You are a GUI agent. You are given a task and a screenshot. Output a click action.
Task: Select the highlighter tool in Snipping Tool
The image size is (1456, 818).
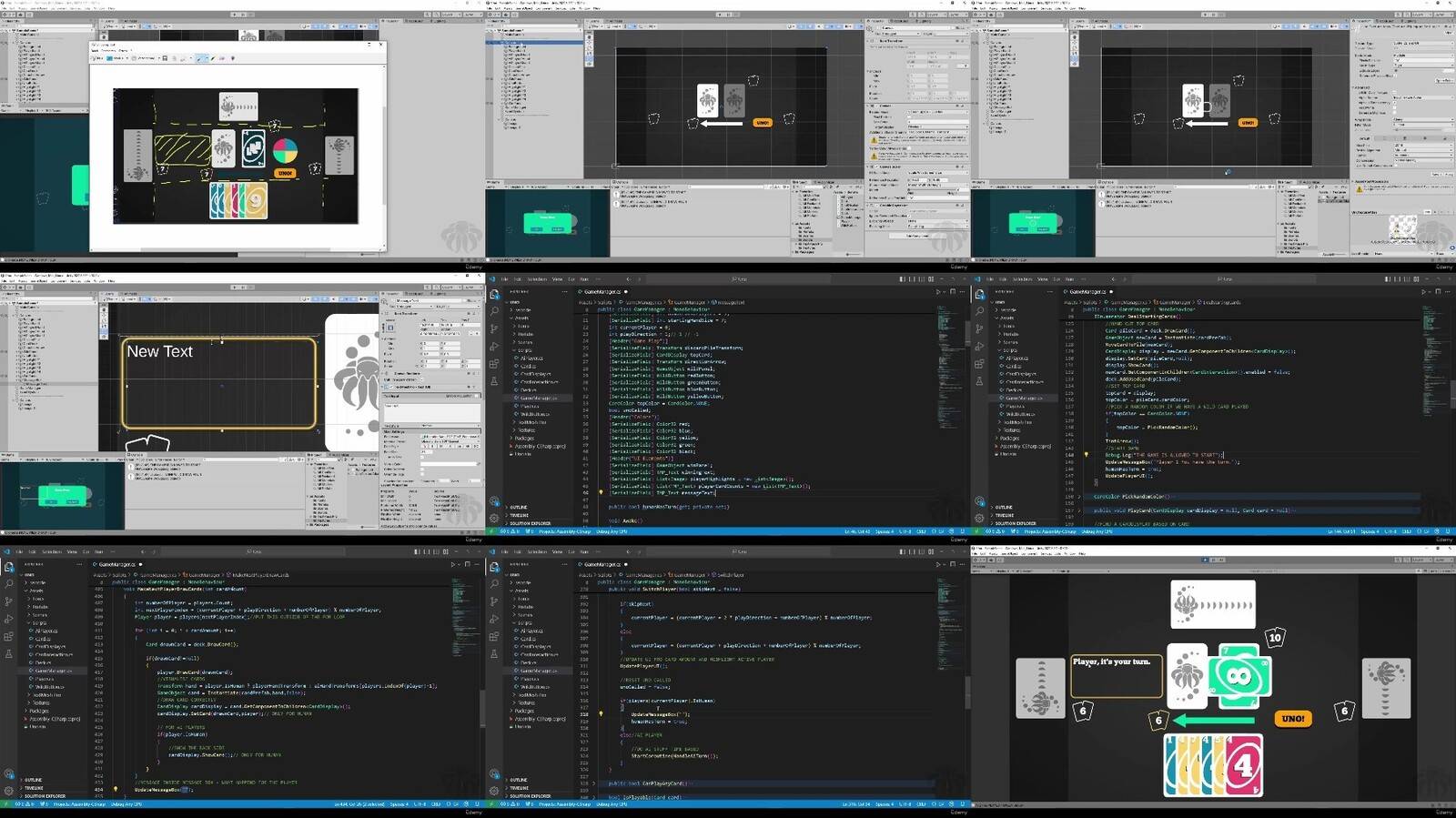click(213, 58)
